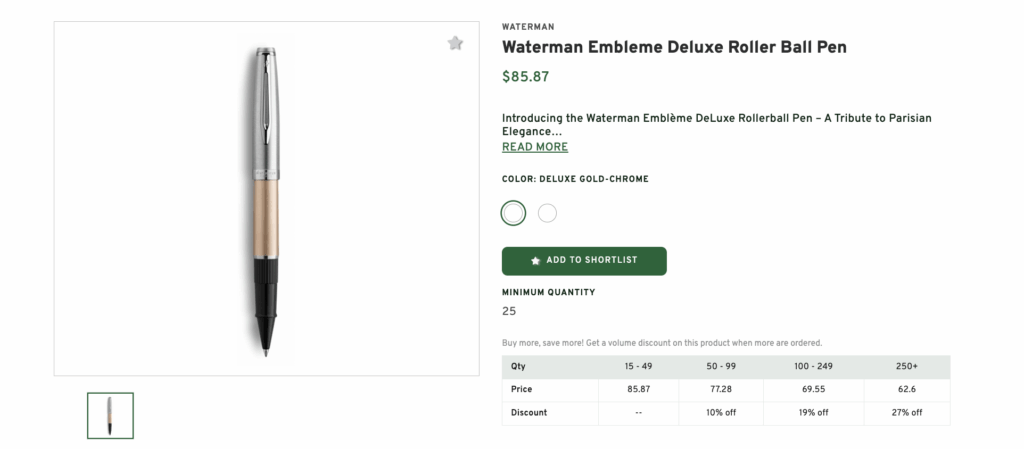Click the favorite star on product image
The width and height of the screenshot is (1024, 449).
point(455,43)
